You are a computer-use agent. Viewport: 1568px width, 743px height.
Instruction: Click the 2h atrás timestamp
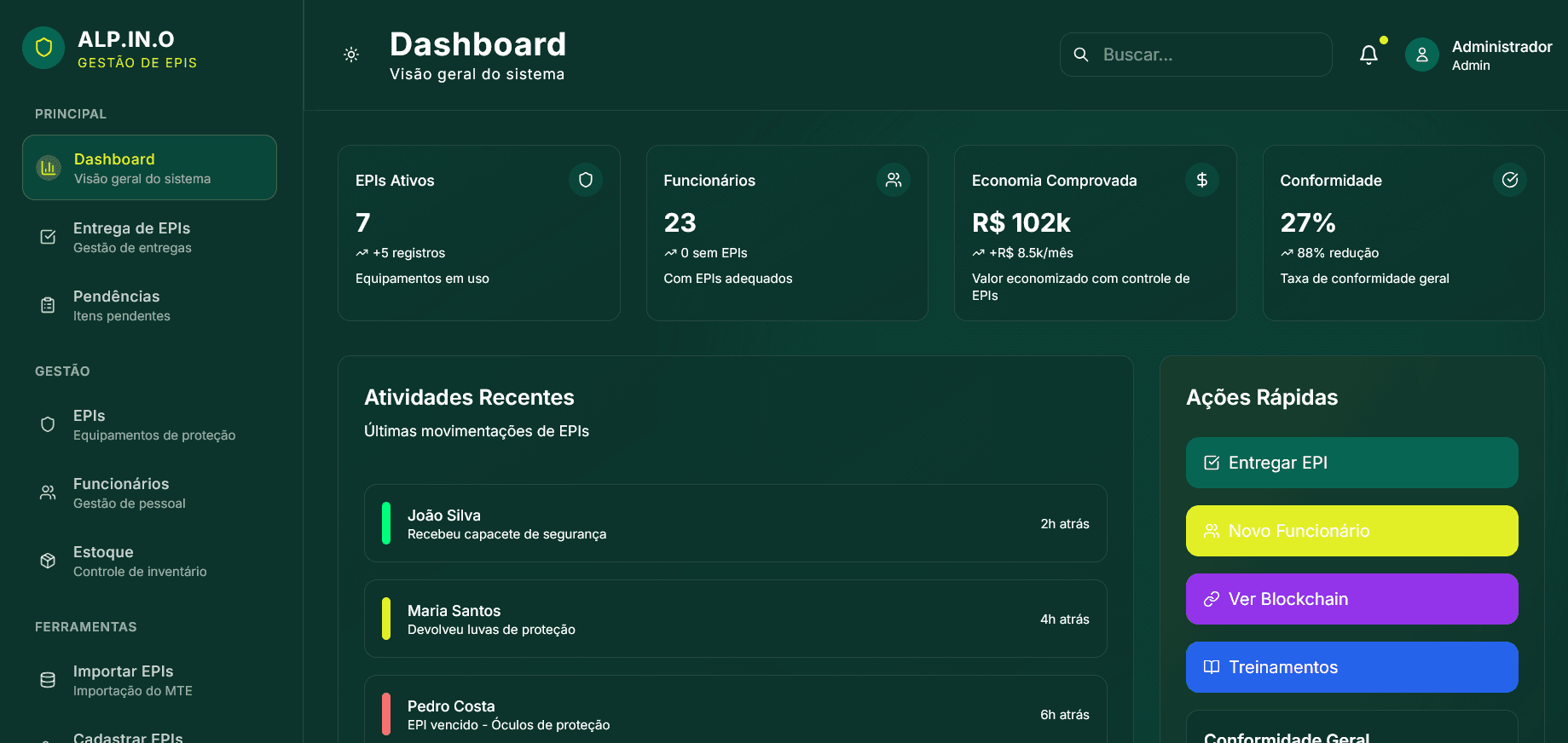click(1065, 524)
